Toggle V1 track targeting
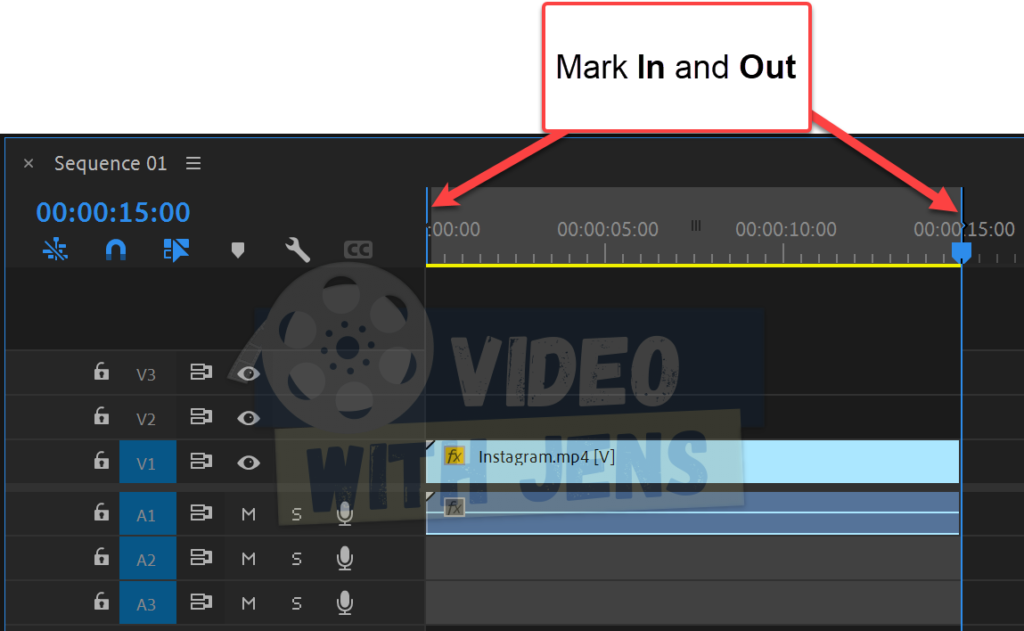 pyautogui.click(x=148, y=462)
